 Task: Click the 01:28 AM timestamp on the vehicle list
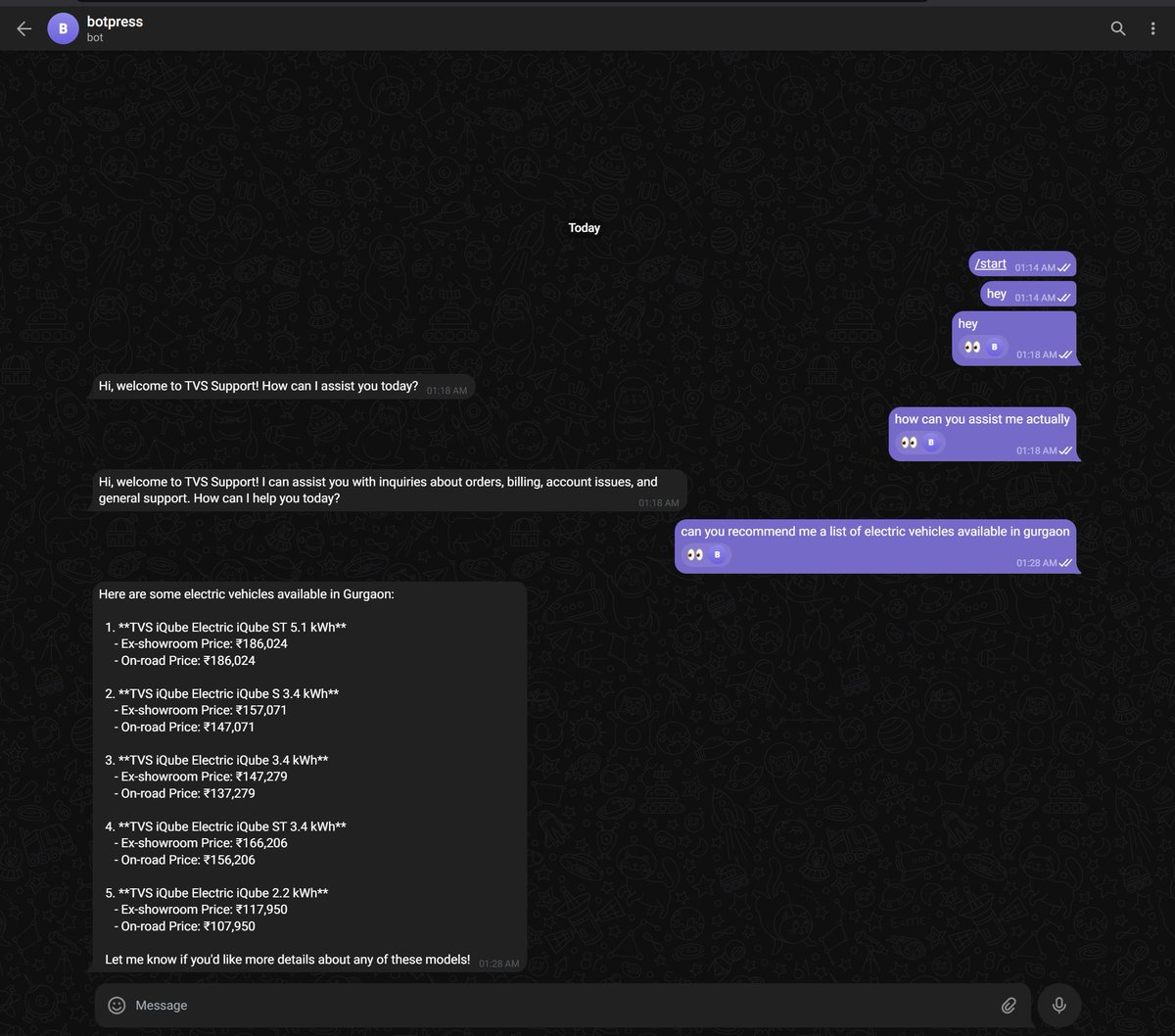click(498, 964)
